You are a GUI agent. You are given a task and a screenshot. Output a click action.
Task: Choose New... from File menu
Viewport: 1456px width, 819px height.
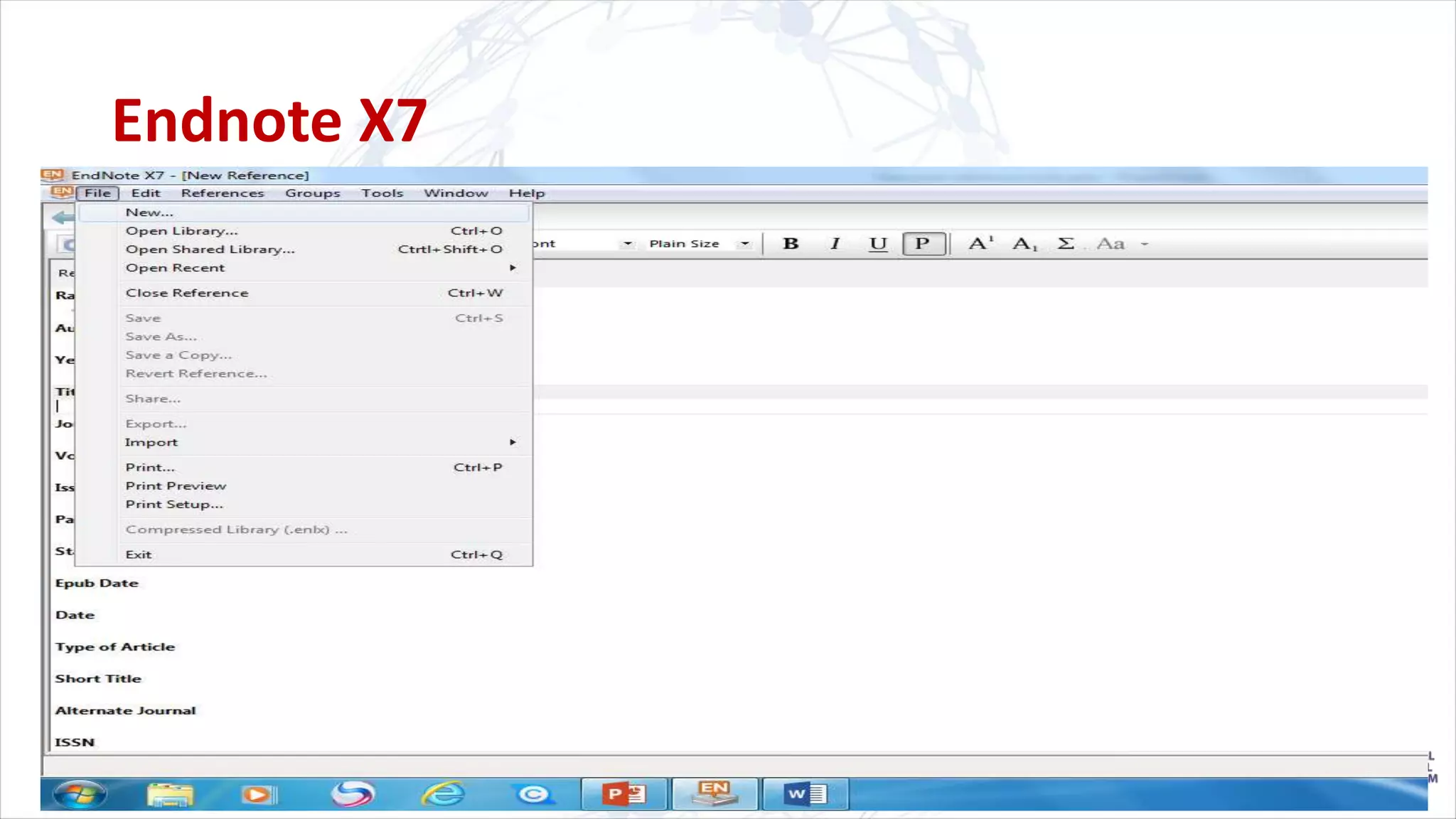(304, 213)
